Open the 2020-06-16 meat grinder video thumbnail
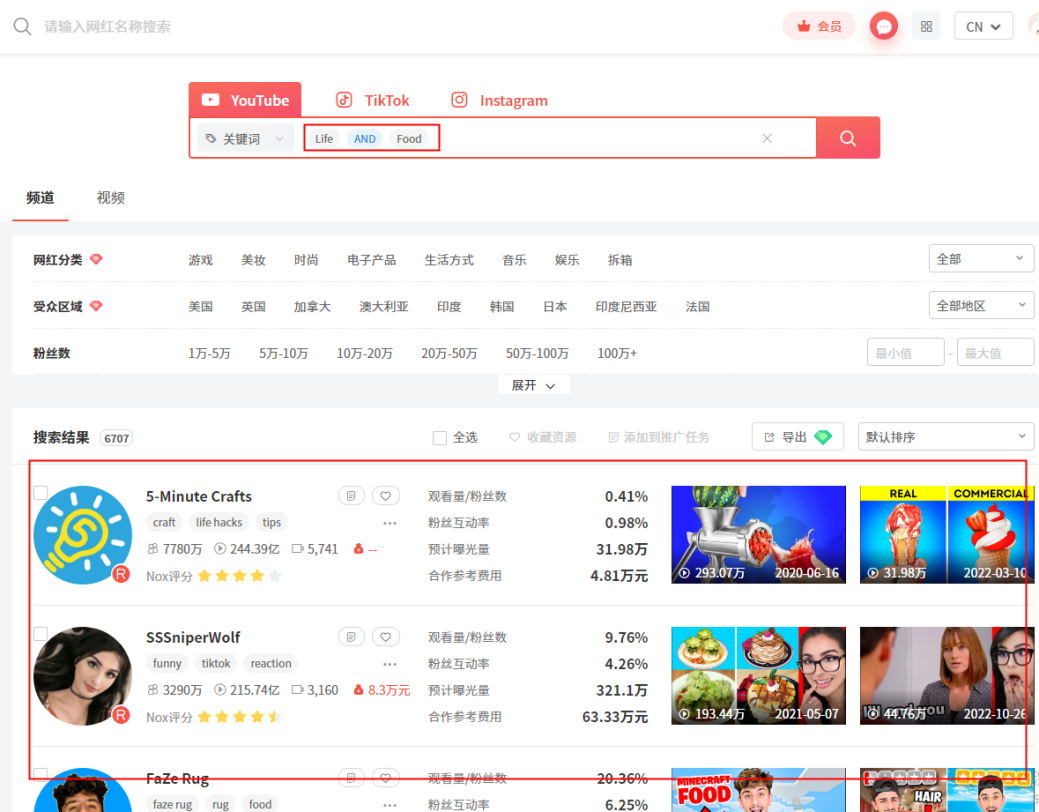 (758, 534)
